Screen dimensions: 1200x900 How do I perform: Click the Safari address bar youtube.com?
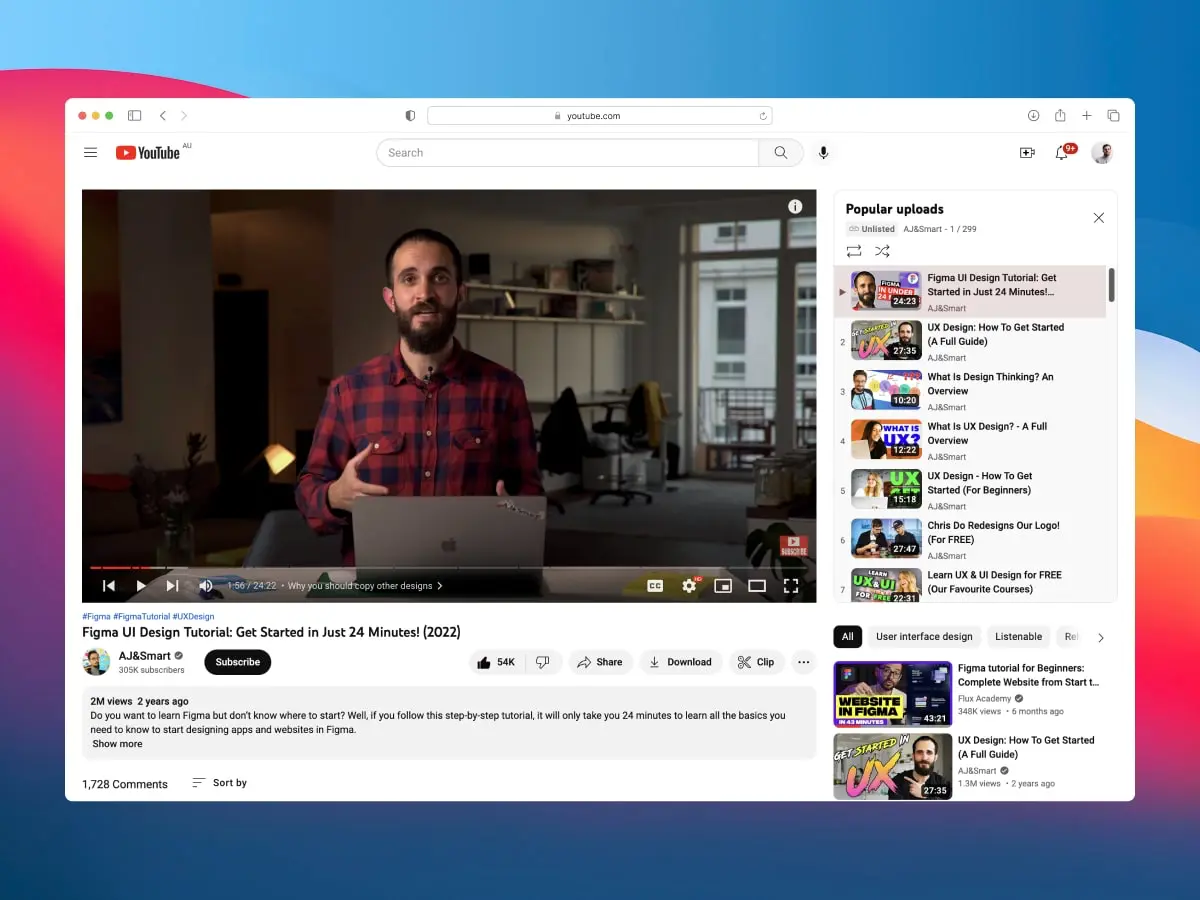click(599, 116)
